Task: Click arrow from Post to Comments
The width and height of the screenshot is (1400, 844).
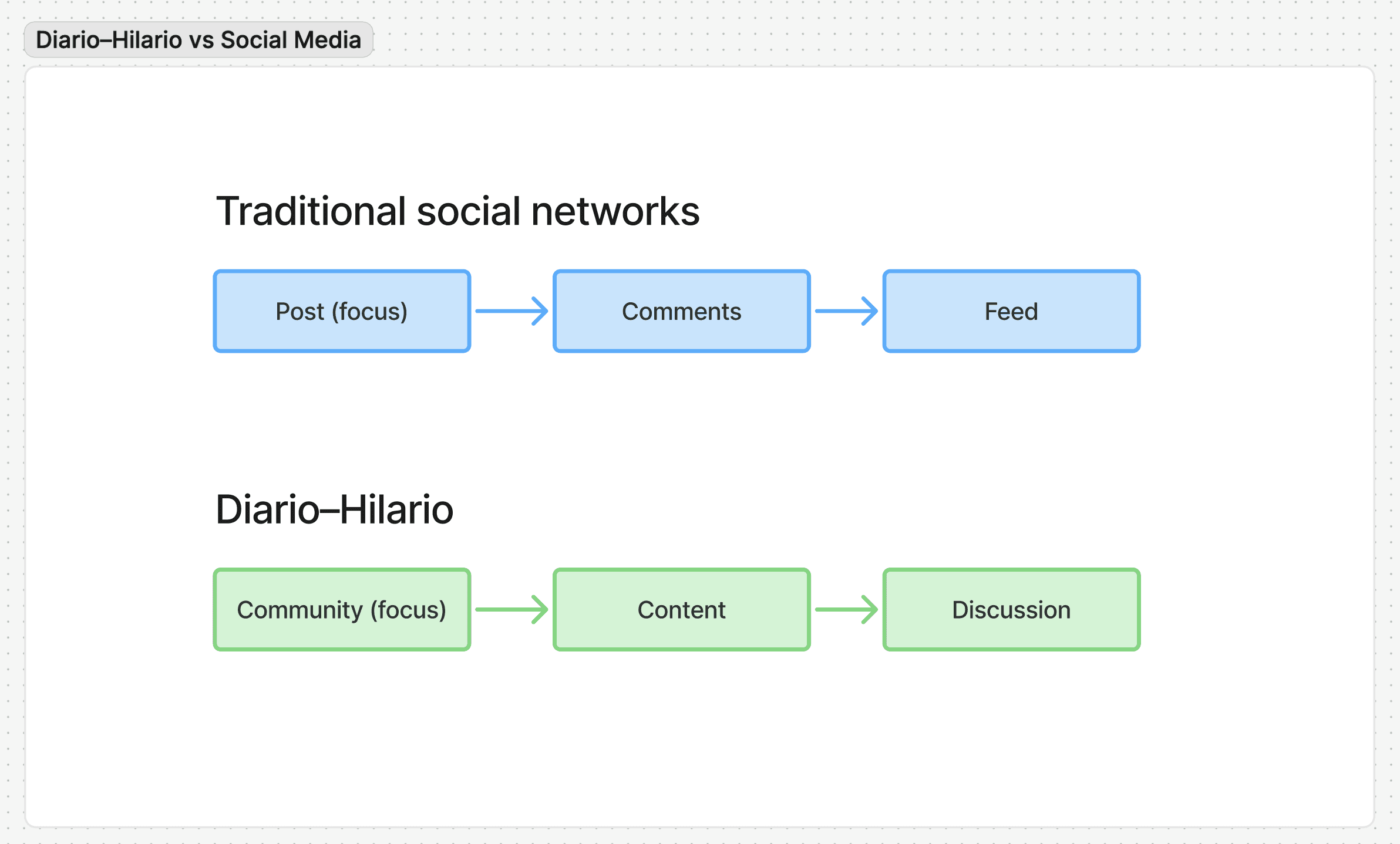Action: (510, 311)
